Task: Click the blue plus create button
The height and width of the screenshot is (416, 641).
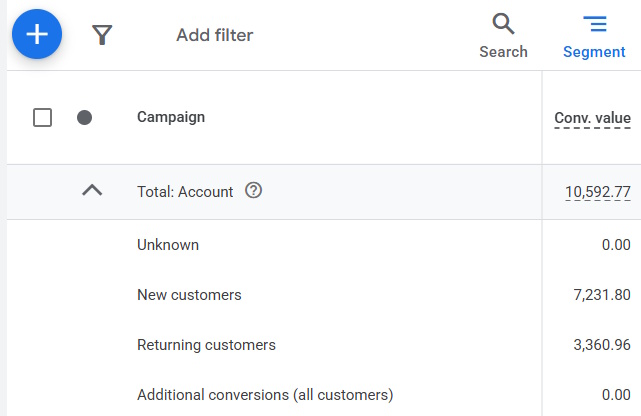Action: click(x=37, y=35)
